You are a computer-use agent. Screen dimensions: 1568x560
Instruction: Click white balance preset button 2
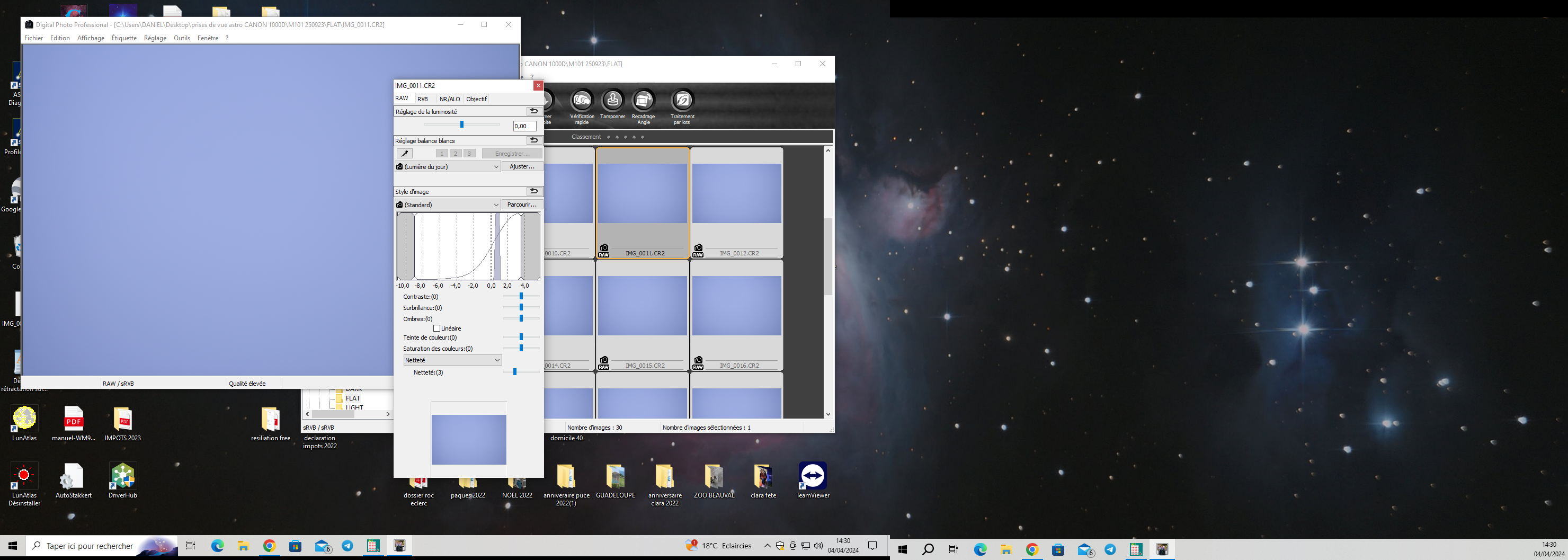tap(456, 154)
